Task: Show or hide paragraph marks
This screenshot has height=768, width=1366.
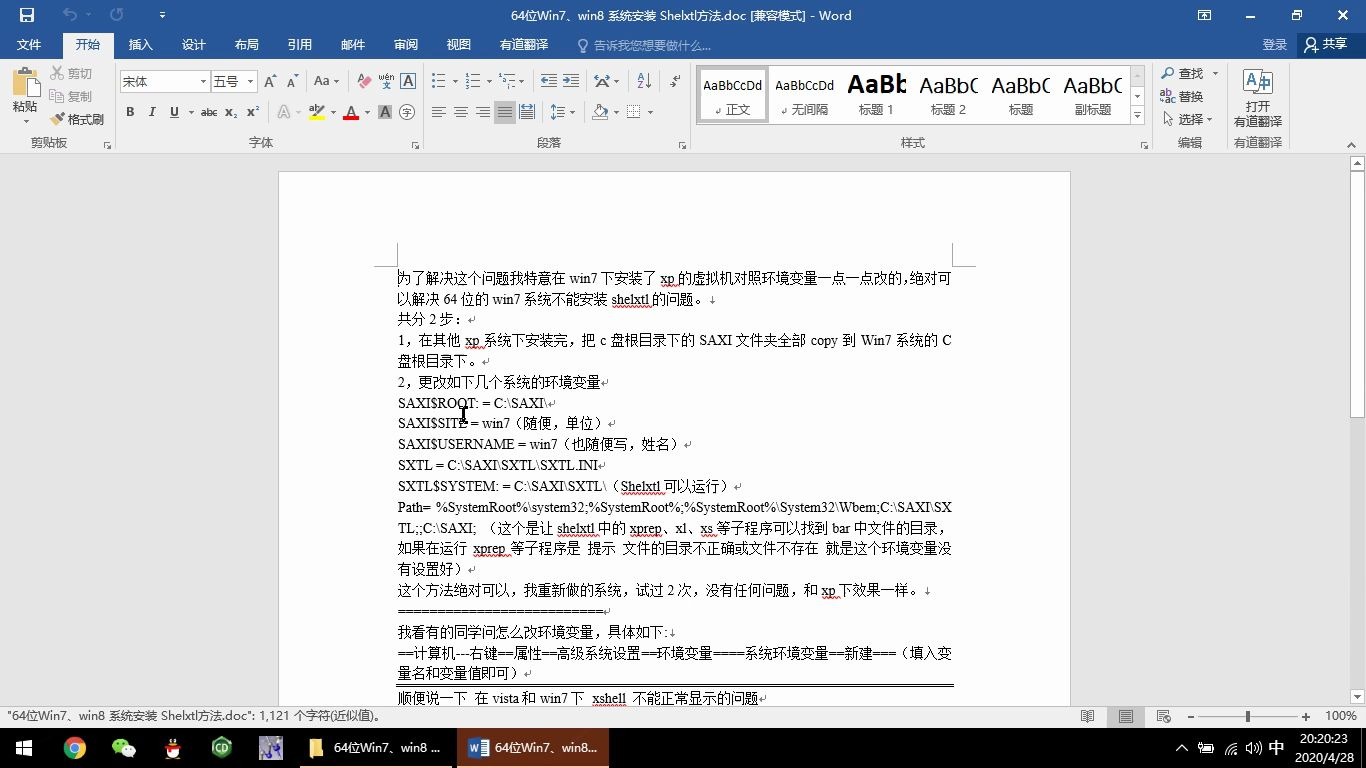Action: (675, 81)
